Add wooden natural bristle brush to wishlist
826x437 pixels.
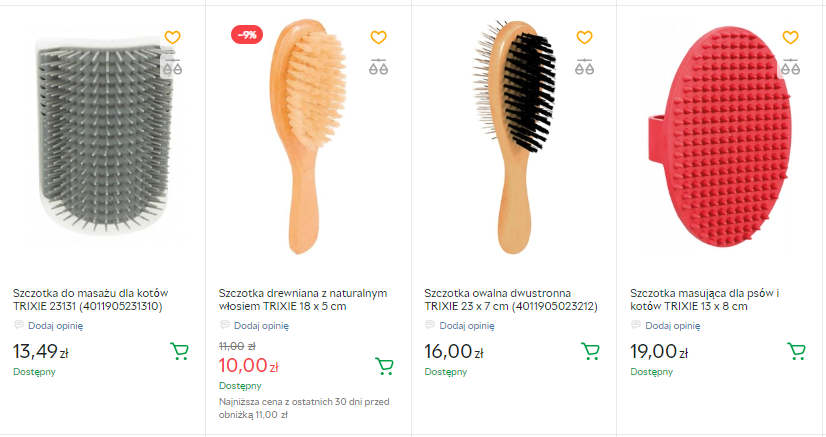tap(378, 38)
